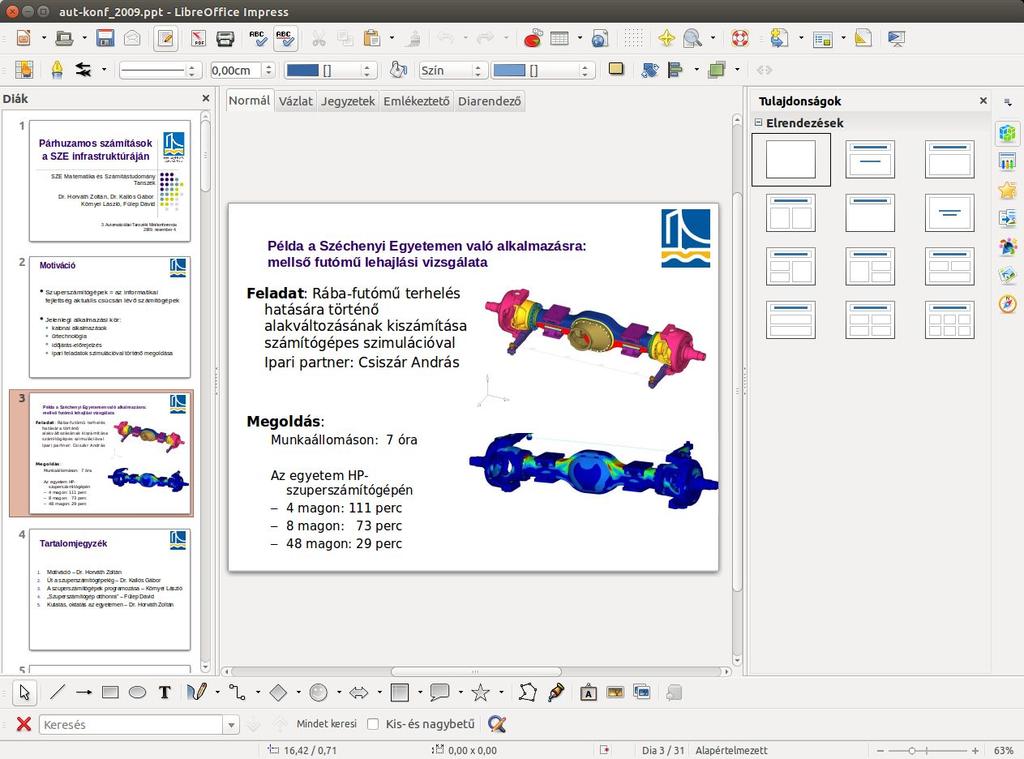The height and width of the screenshot is (759, 1024).
Task: Select slide 2 Motiváció thumbnail
Action: point(110,317)
